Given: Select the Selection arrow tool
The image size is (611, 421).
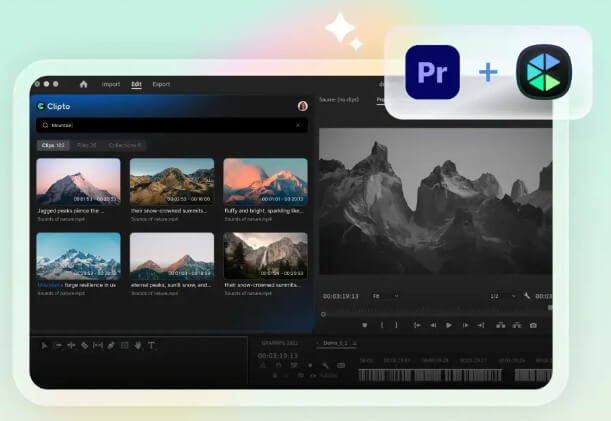Looking at the screenshot, I should [44, 345].
